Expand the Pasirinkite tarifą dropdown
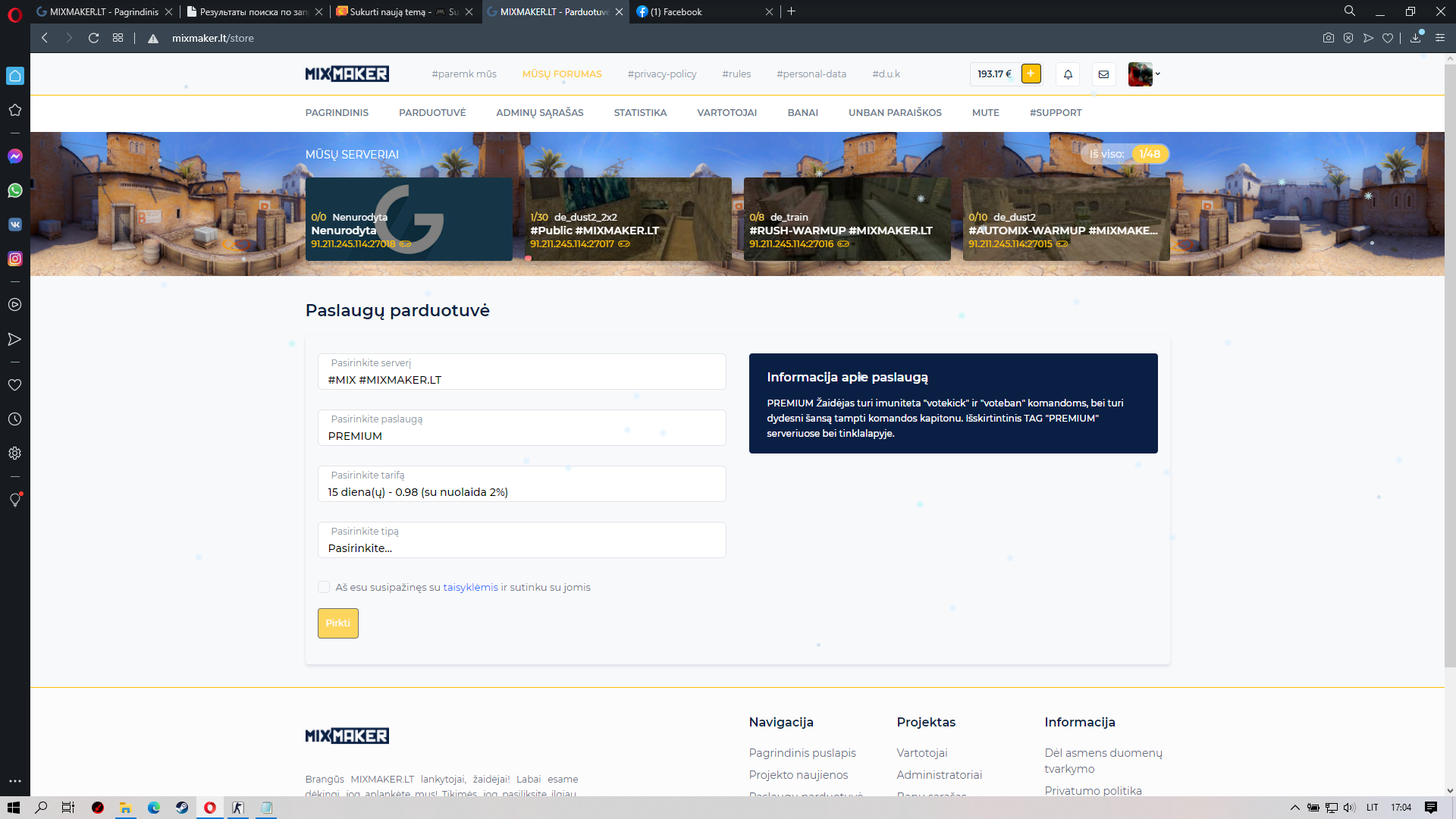1456x819 pixels. click(522, 484)
